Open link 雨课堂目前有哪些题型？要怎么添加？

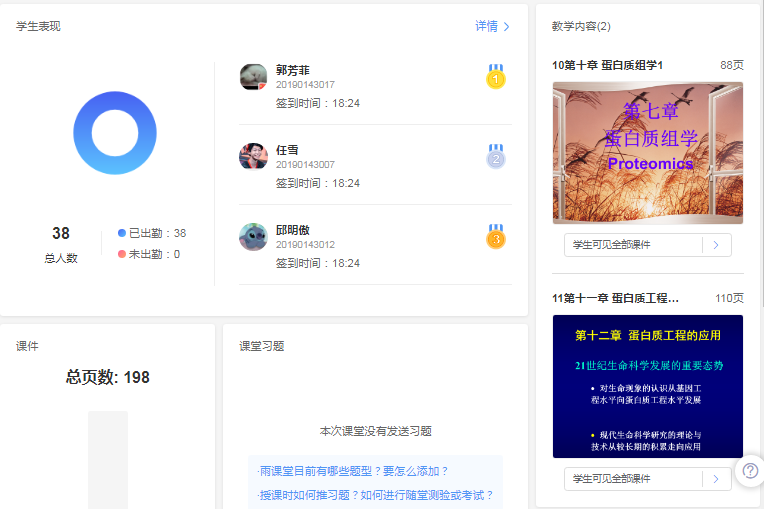click(x=354, y=471)
